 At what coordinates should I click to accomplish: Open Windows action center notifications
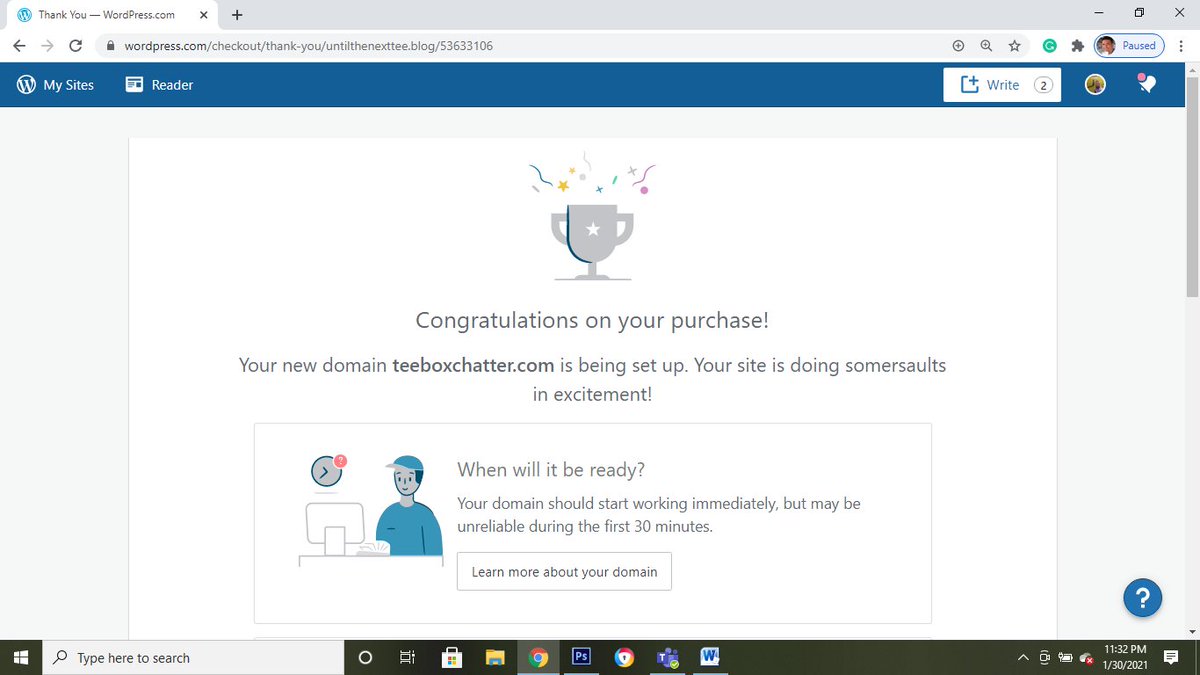click(1171, 657)
